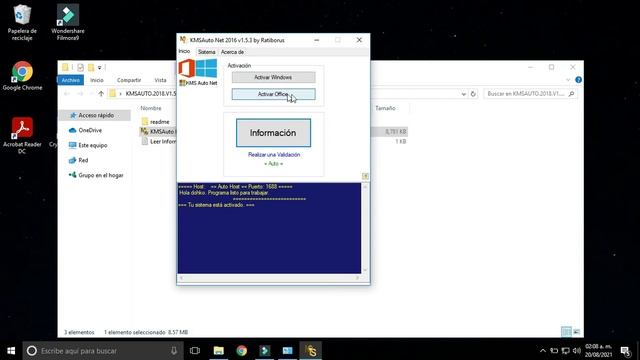Click the Office logo in KMSAuto

tap(187, 68)
